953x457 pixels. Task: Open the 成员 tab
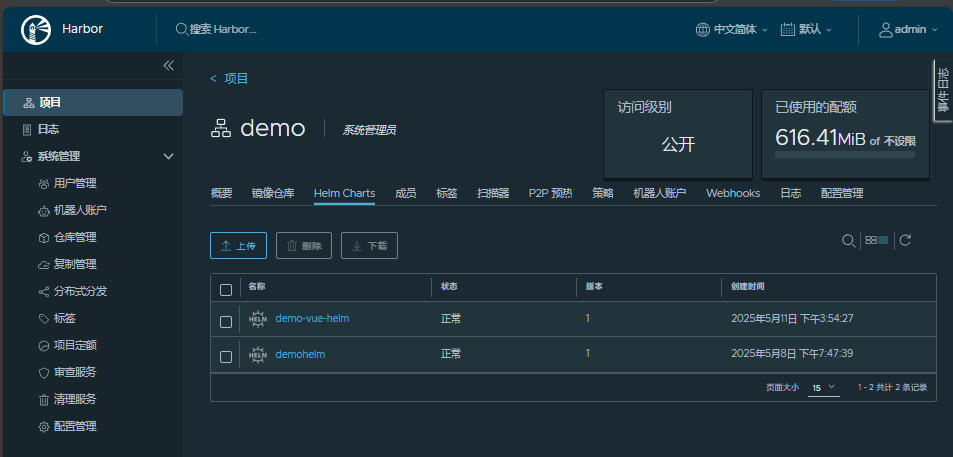click(x=405, y=193)
